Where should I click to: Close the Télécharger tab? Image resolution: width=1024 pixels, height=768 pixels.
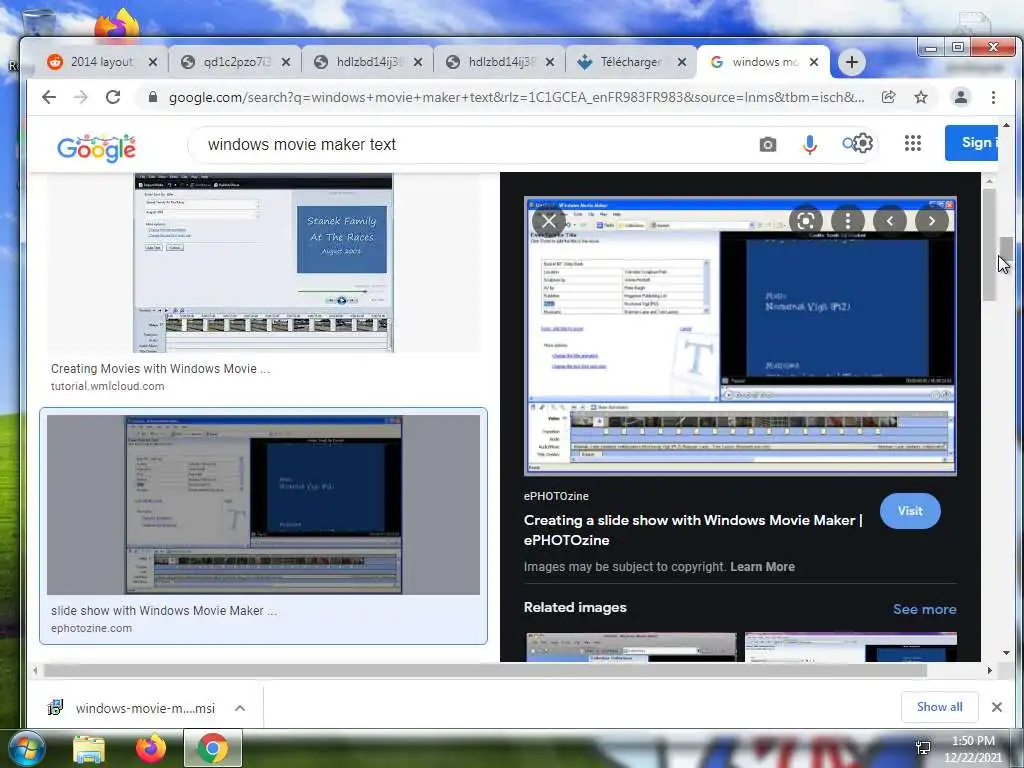[681, 62]
